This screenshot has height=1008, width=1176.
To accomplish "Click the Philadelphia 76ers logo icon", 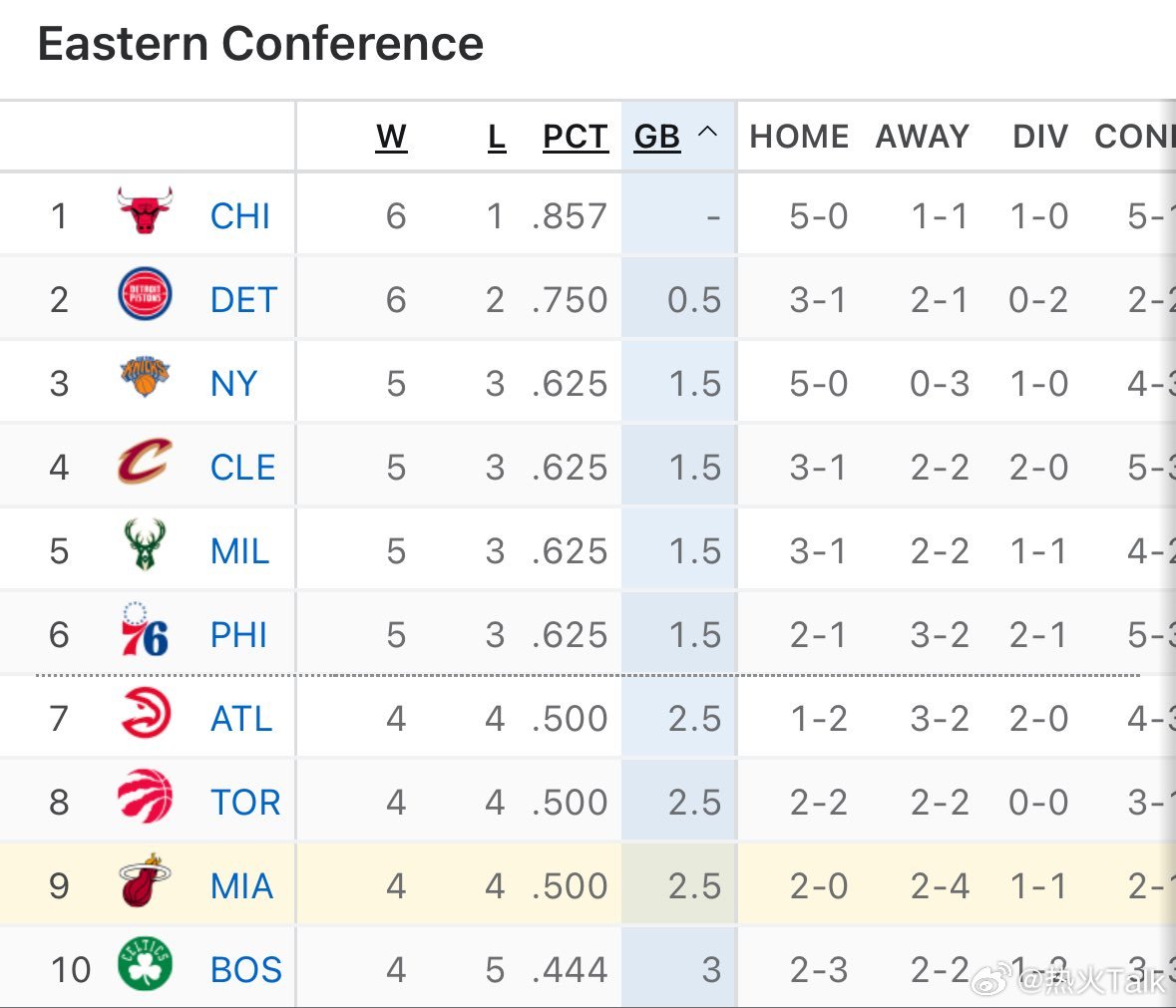I will 145,630.
